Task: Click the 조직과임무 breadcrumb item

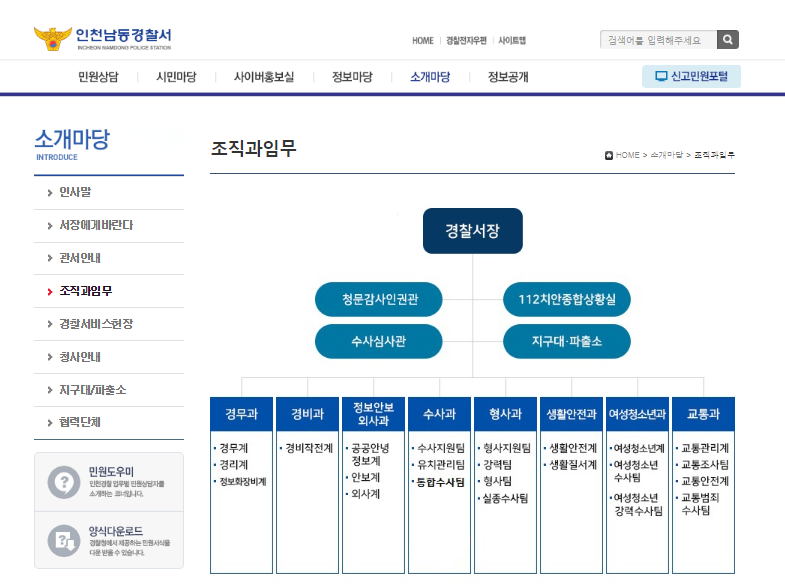Action: 714,155
